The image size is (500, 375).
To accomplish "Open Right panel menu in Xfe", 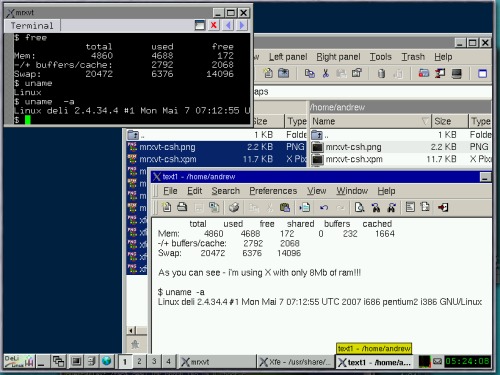I will click(338, 57).
